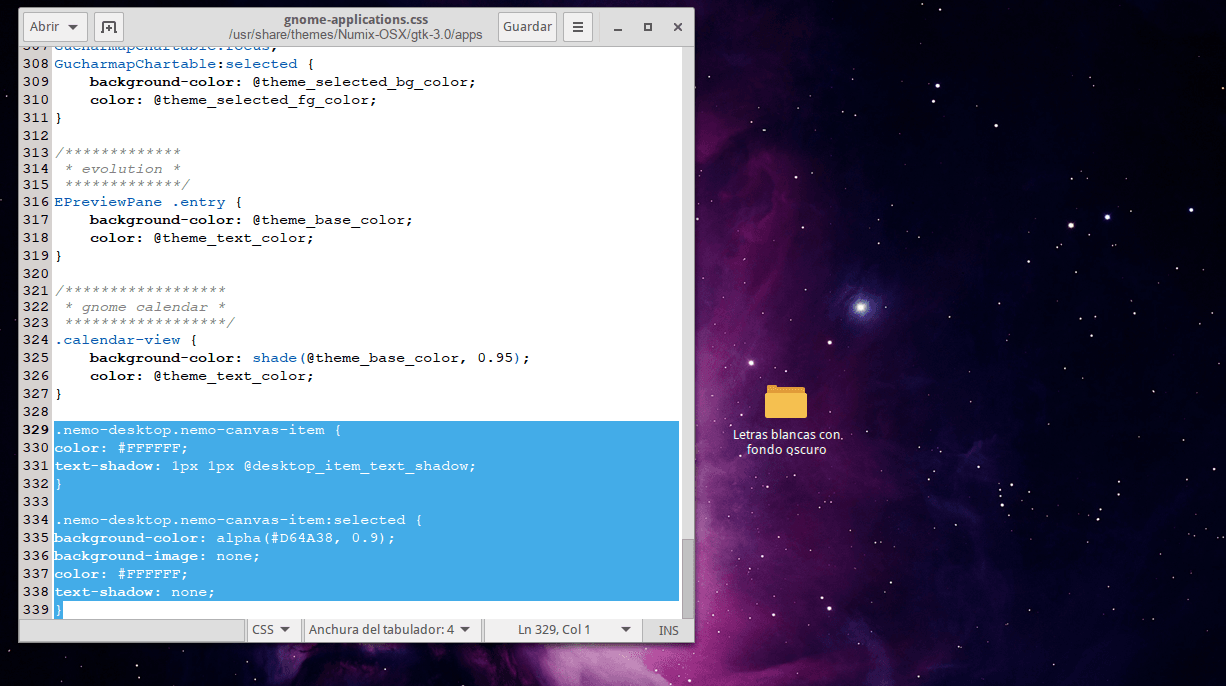Image resolution: width=1226 pixels, height=686 pixels.
Task: Select the yellow folder icon on the desktop
Action: point(786,402)
